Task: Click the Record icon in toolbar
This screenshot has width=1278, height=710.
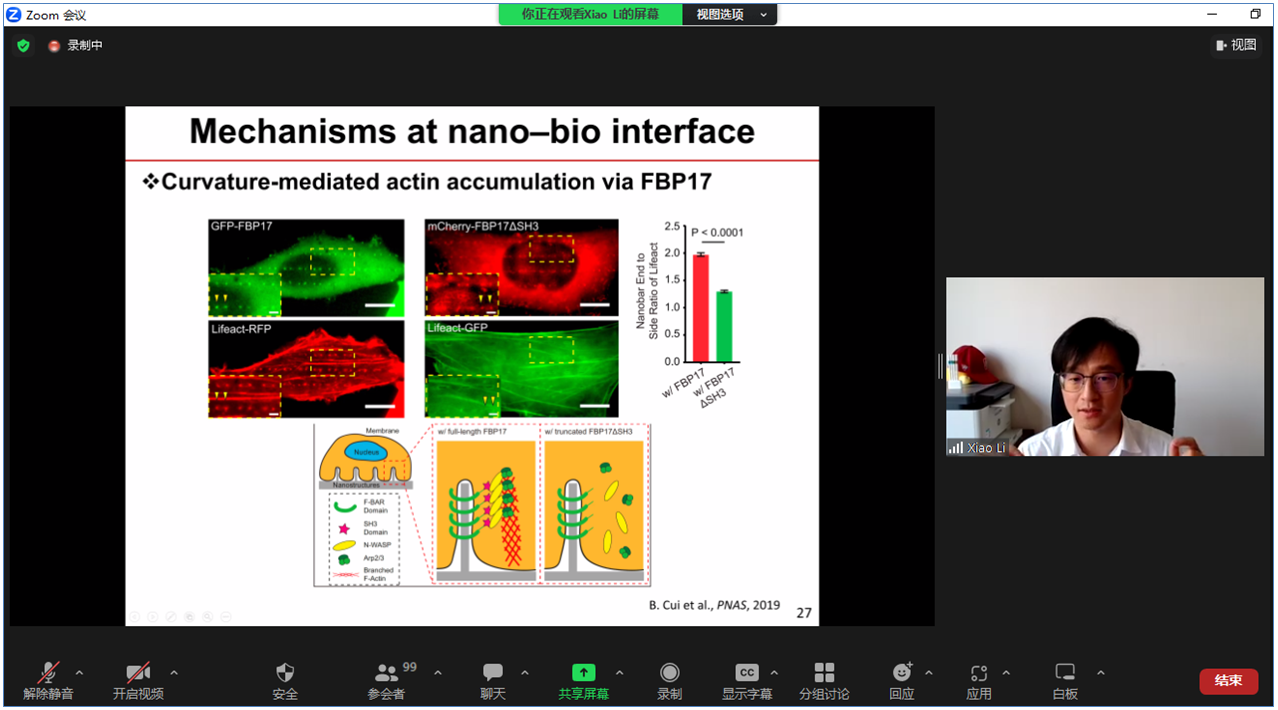Action: click(669, 673)
